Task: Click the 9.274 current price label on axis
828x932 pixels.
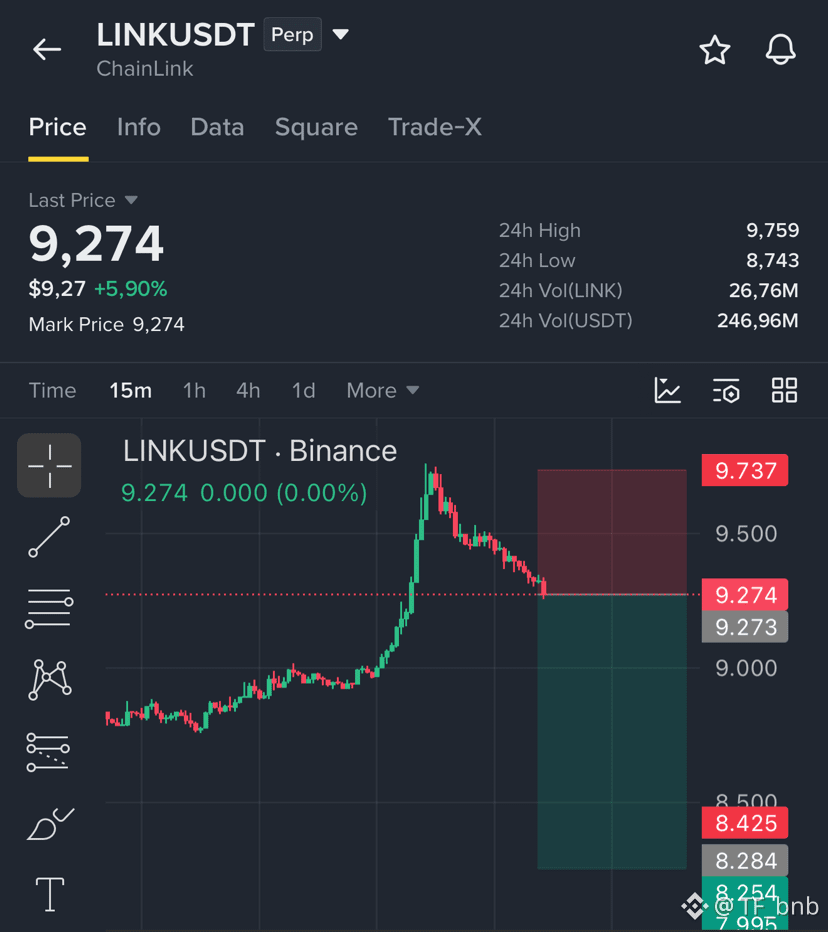Action: tap(745, 594)
